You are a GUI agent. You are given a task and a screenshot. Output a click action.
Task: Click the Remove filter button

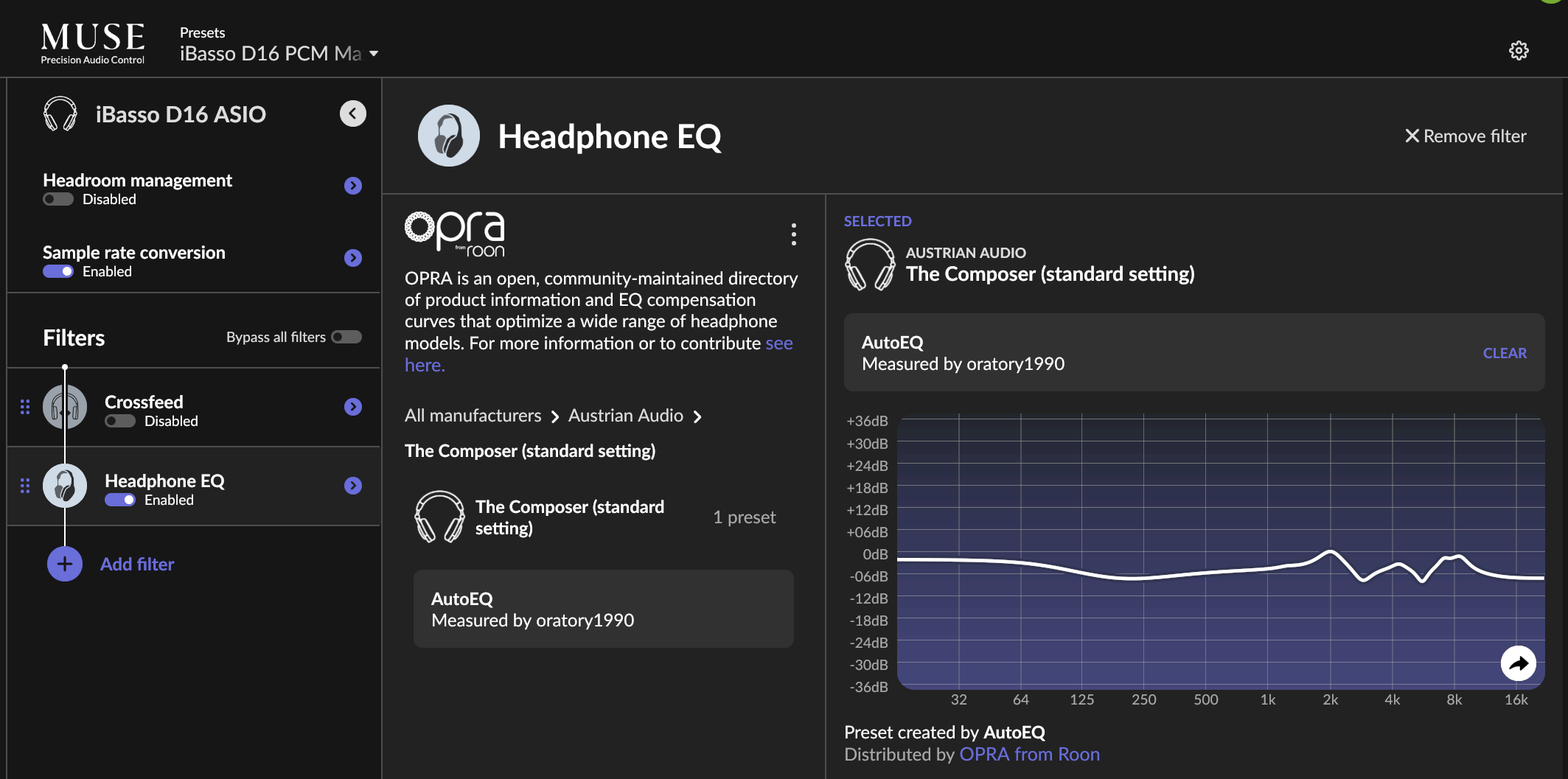click(1466, 136)
